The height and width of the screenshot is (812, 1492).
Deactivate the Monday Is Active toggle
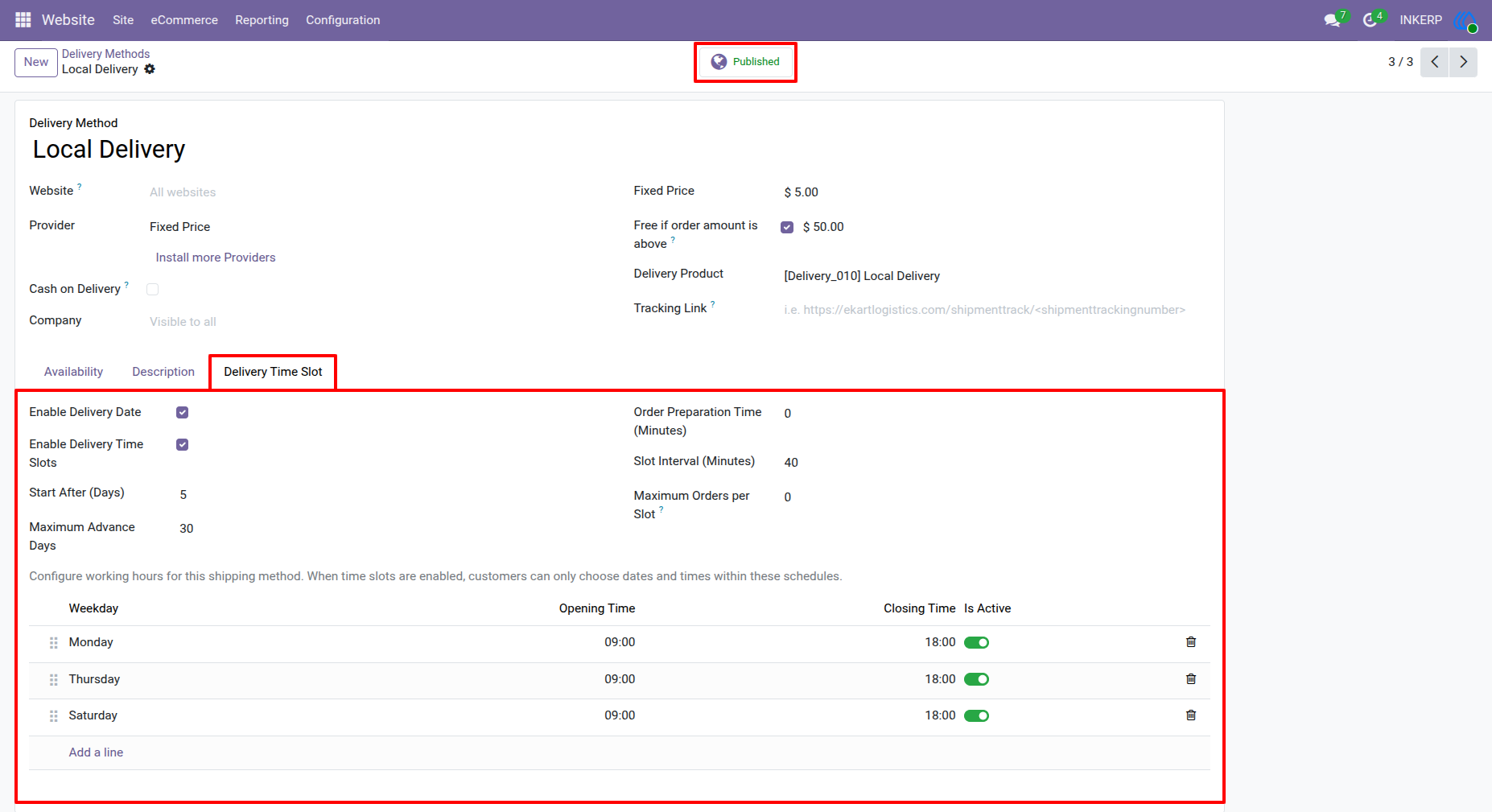pos(977,643)
